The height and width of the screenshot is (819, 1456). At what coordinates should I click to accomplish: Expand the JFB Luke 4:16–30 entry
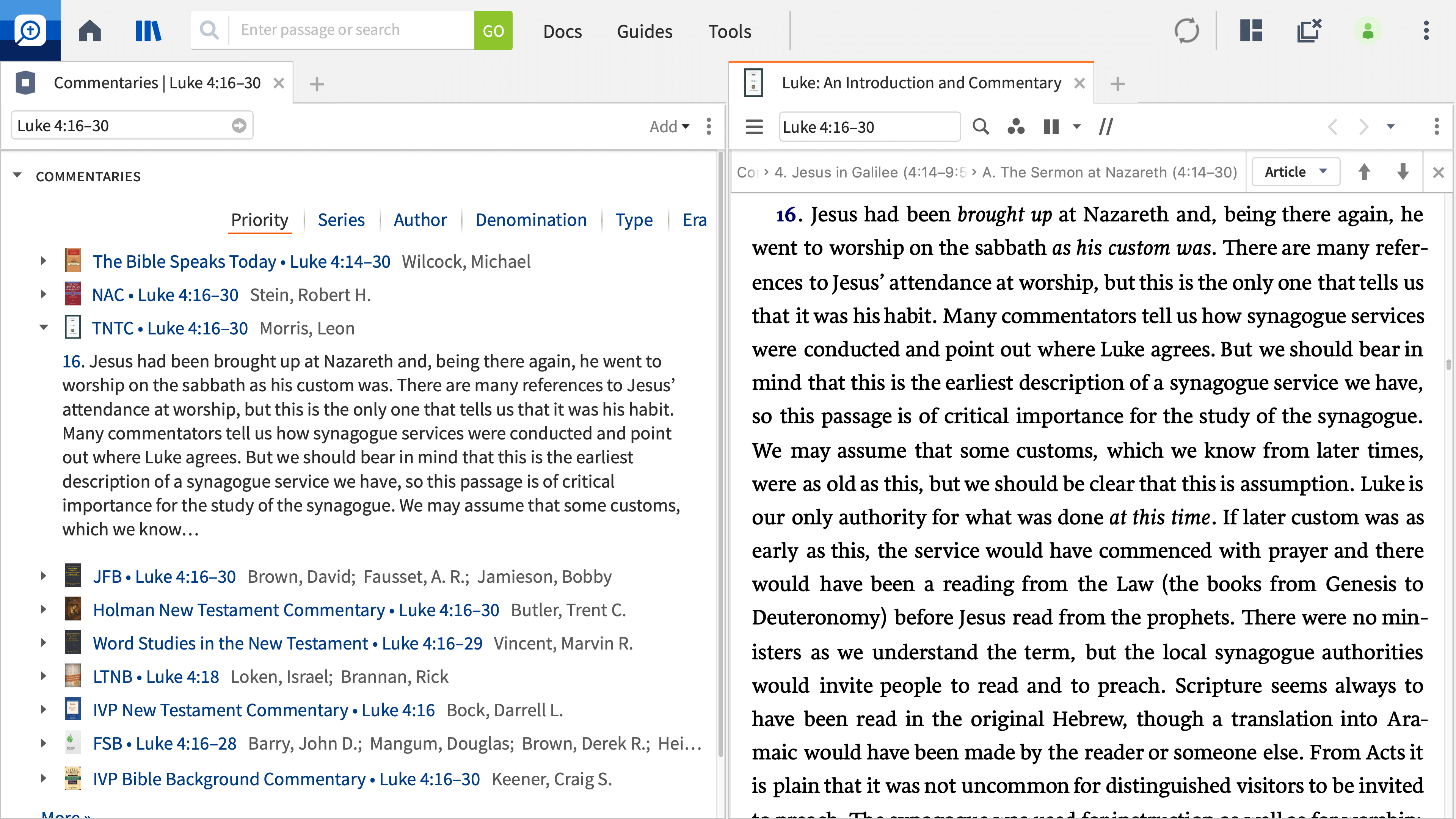tap(43, 576)
